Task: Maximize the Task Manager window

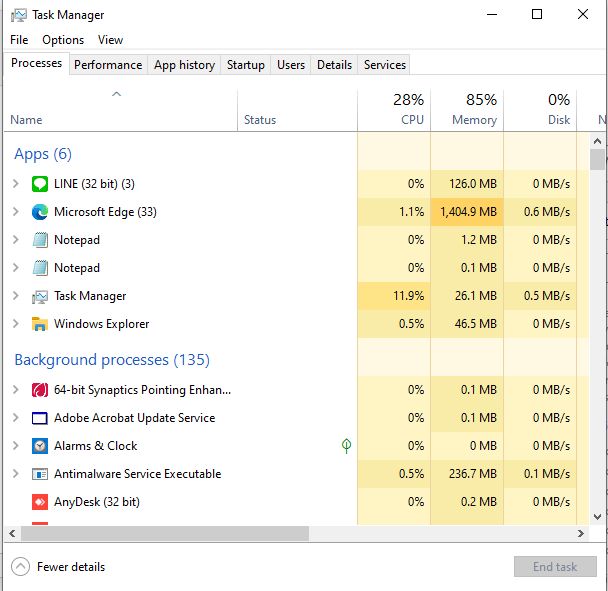Action: click(x=537, y=15)
